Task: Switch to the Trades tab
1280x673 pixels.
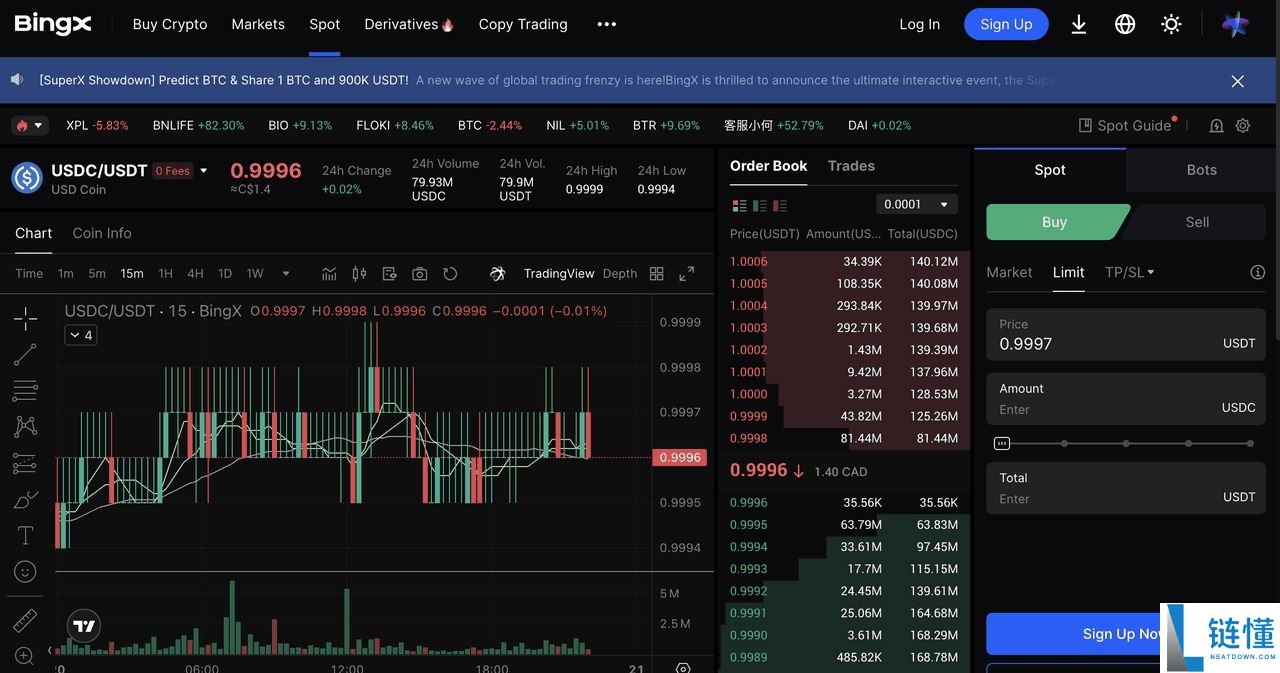Action: 851,166
